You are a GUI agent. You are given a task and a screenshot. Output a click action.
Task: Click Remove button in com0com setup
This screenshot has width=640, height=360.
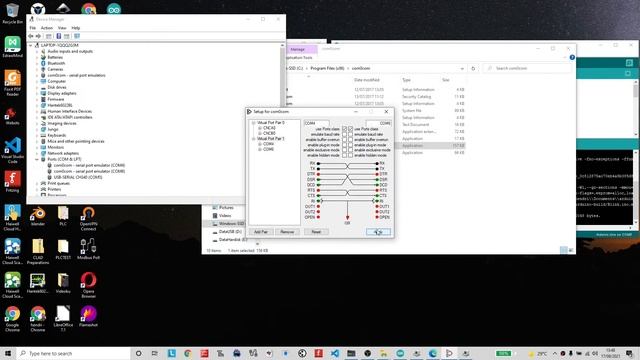287,232
